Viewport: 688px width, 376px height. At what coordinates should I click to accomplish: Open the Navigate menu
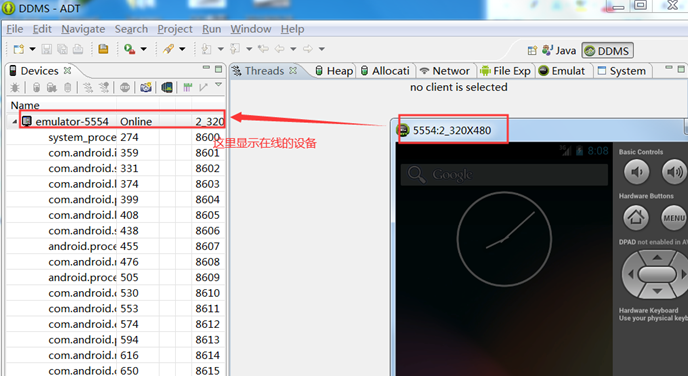[83, 29]
